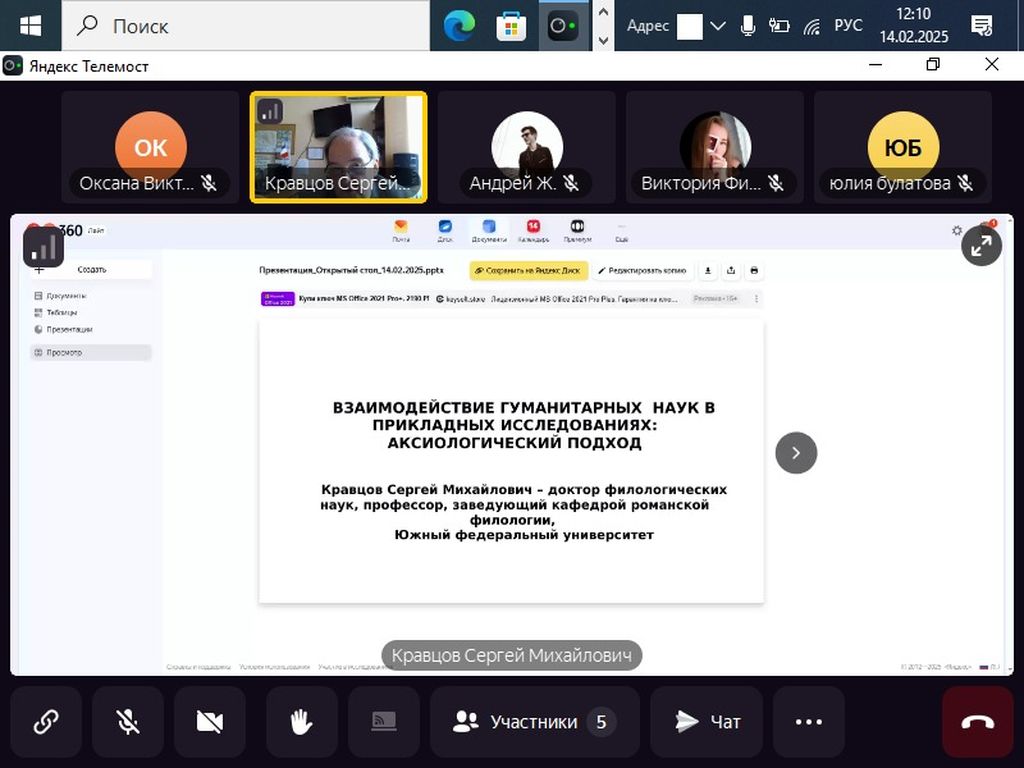The image size is (1024, 768).
Task: Open Документы in the sidebar
Action: pyautogui.click(x=61, y=296)
